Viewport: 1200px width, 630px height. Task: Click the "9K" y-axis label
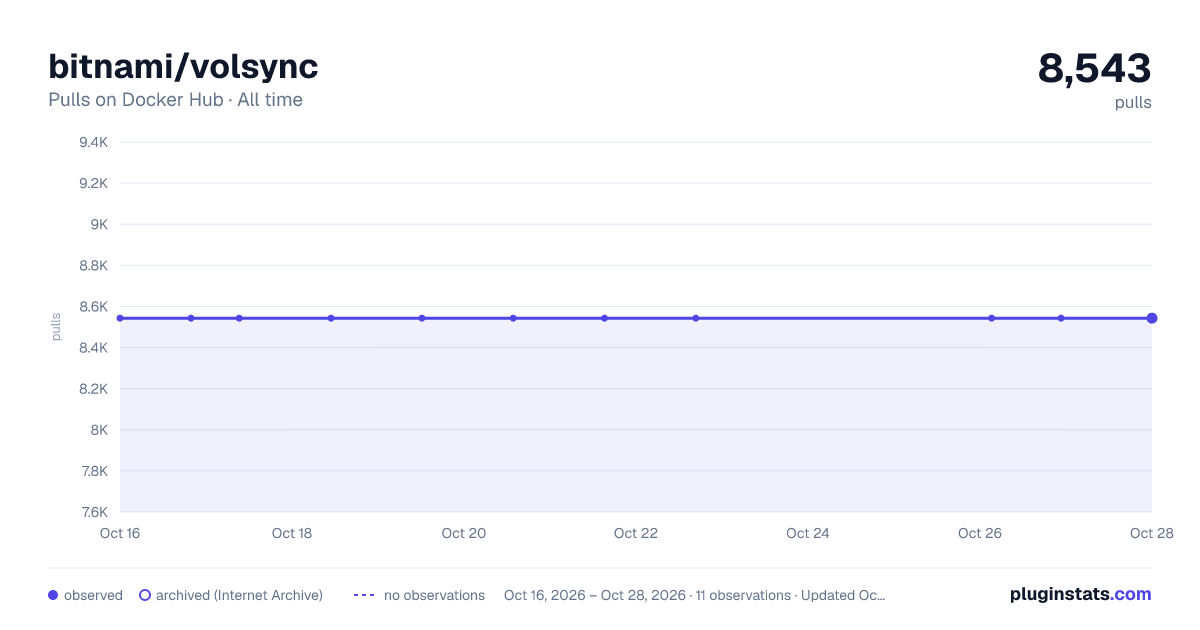pos(99,224)
